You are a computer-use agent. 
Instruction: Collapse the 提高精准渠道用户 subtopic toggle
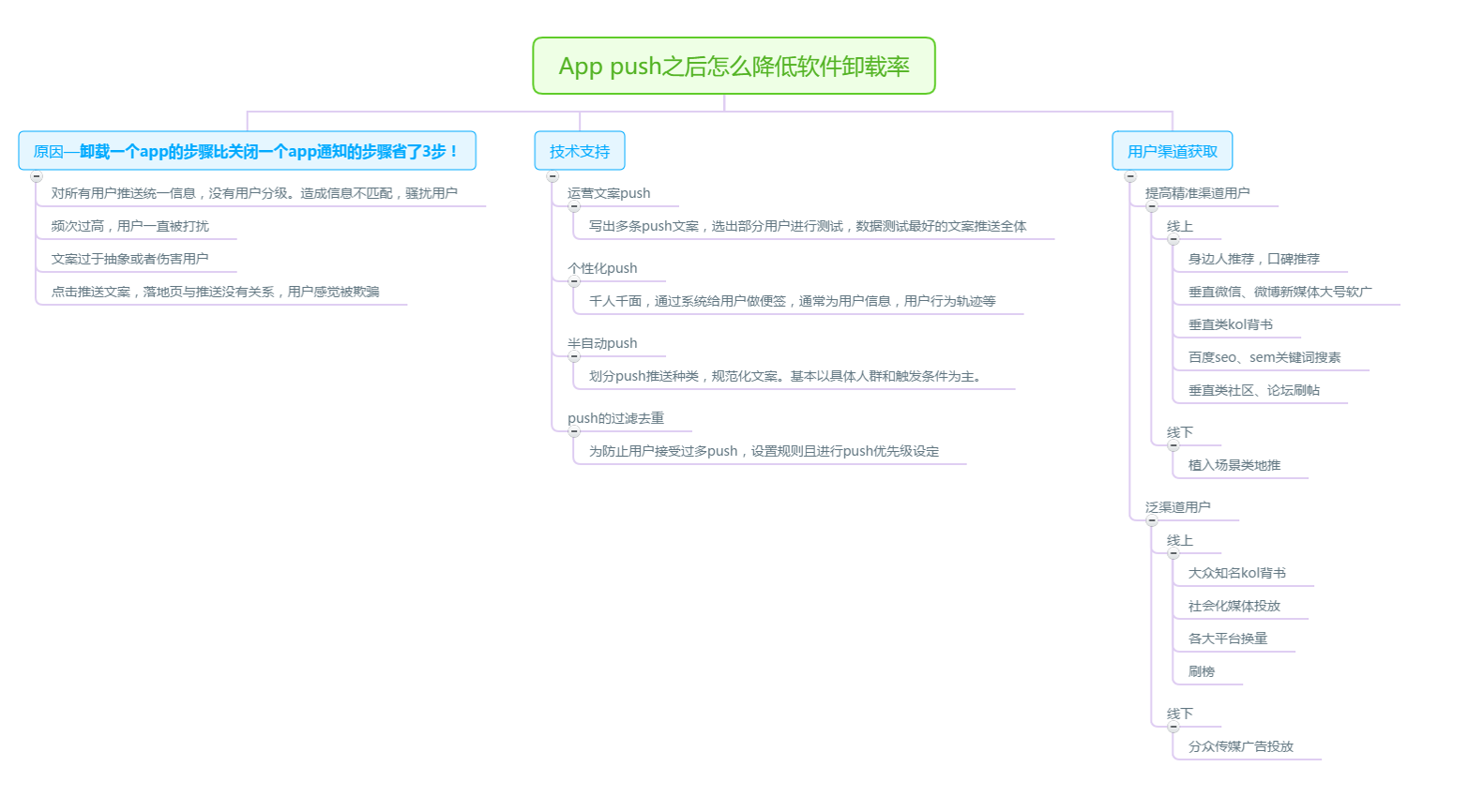pos(1152,206)
